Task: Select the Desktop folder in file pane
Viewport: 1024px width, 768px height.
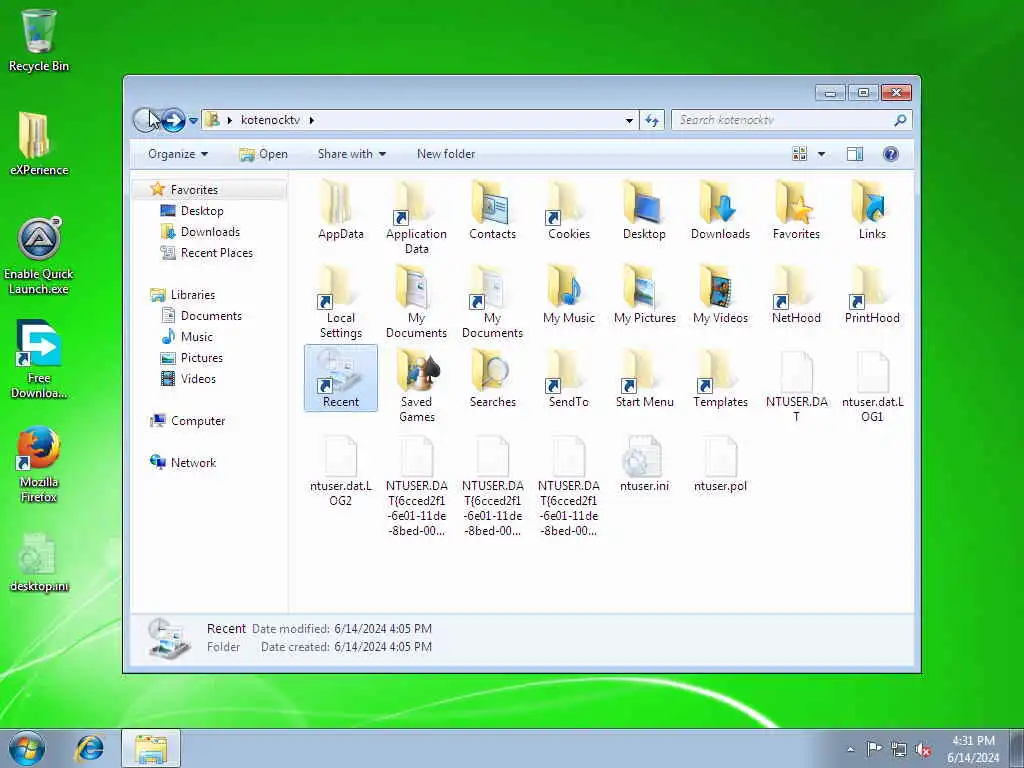Action: (644, 210)
